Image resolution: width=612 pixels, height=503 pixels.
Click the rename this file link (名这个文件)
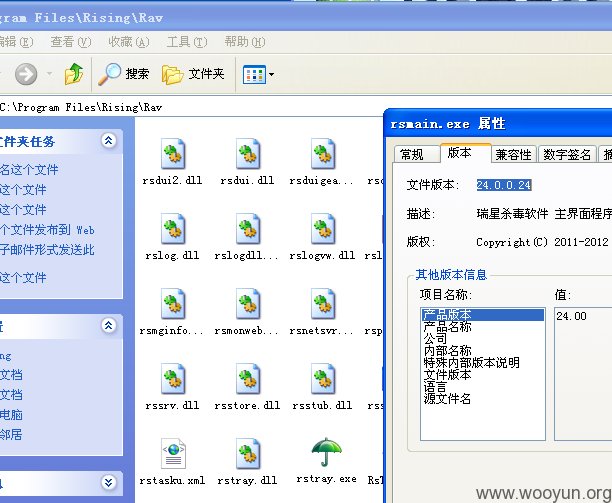tap(29, 169)
